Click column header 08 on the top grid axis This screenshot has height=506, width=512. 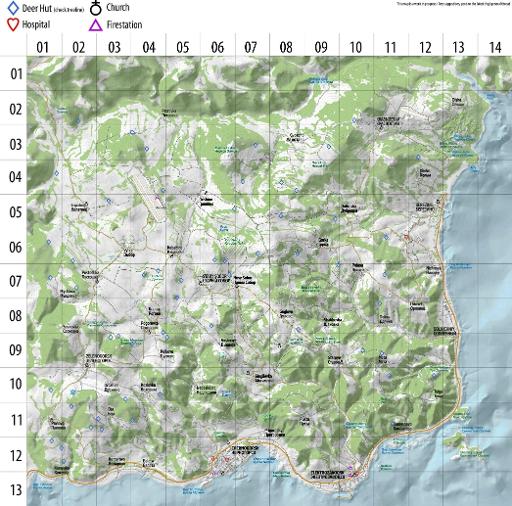[x=286, y=47]
